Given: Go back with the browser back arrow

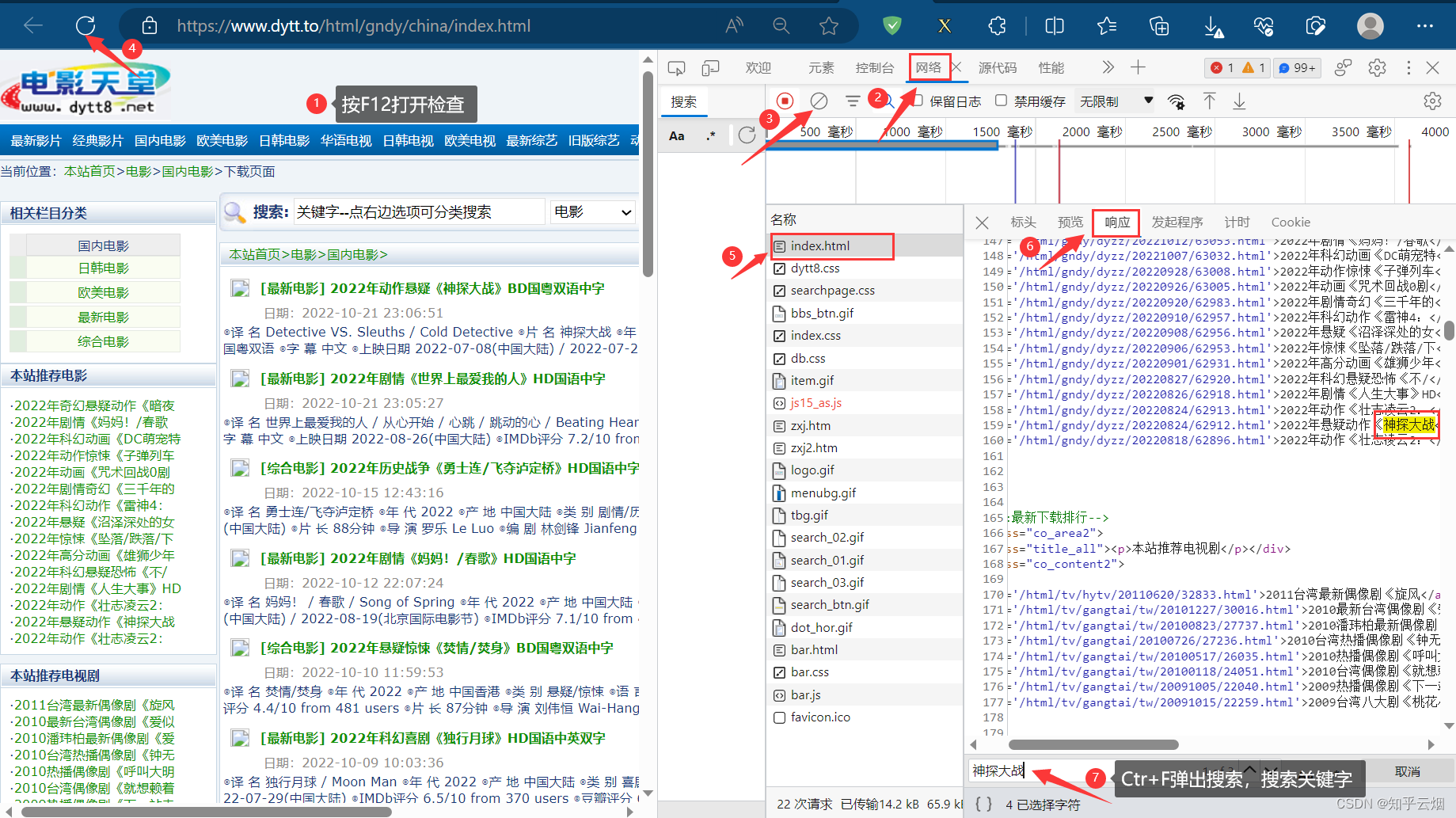Looking at the screenshot, I should [x=33, y=25].
